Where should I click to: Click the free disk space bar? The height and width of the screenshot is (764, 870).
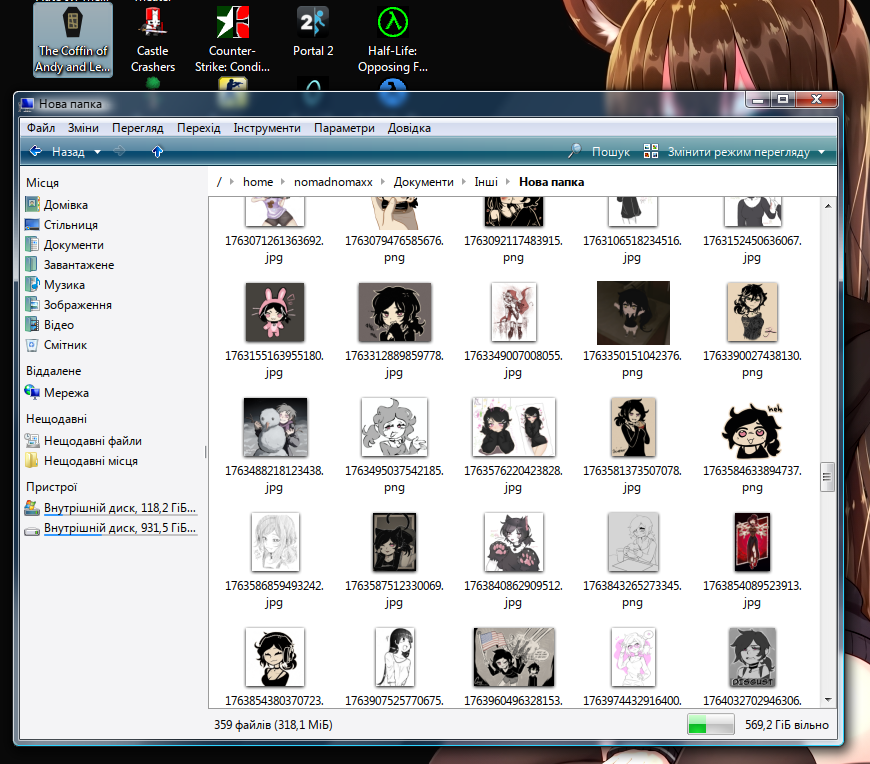[x=711, y=725]
